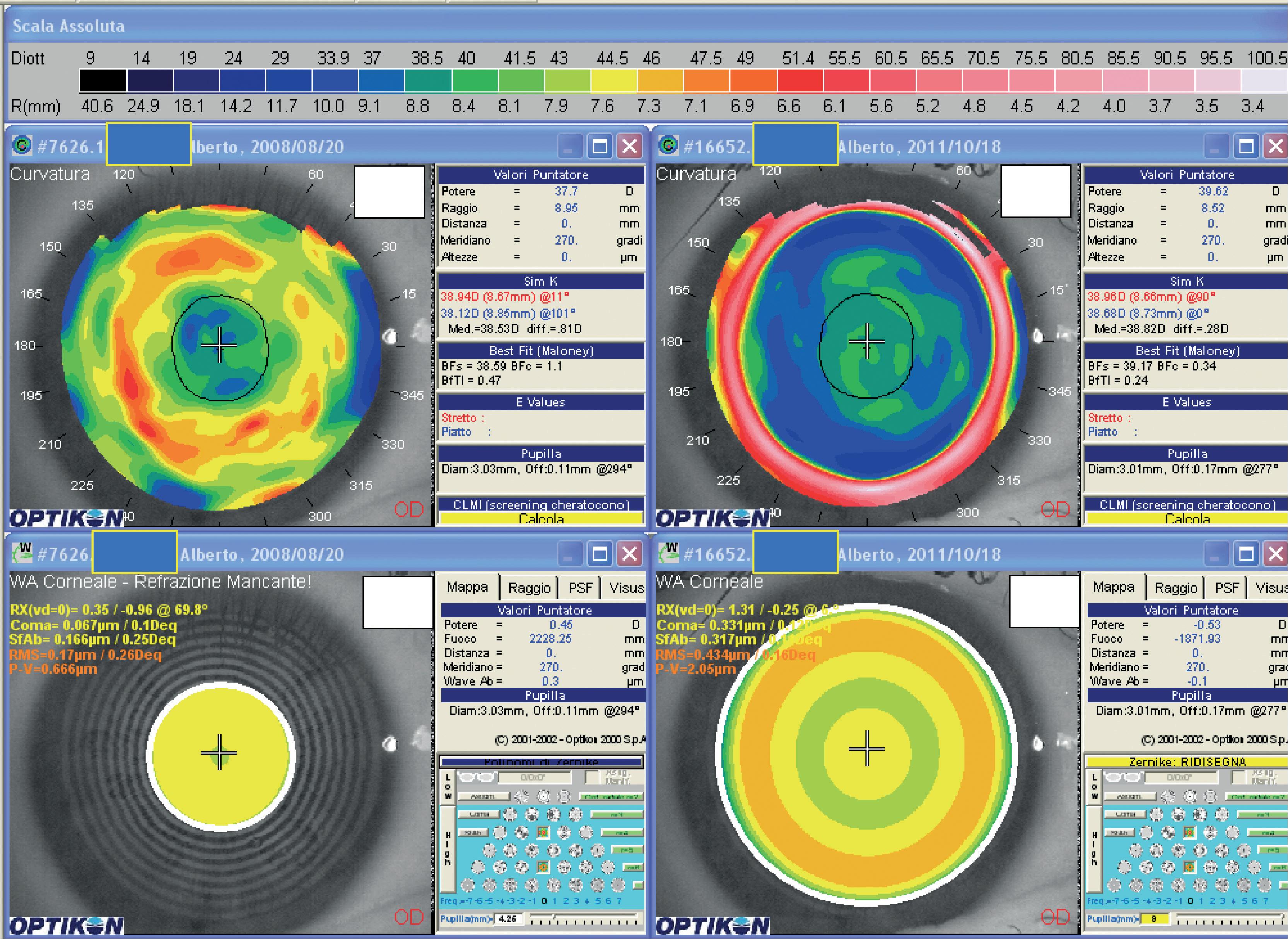The height and width of the screenshot is (939, 1288).
Task: Click the yellow Zernike: RIDISEGNA button
Action: click(x=1187, y=762)
